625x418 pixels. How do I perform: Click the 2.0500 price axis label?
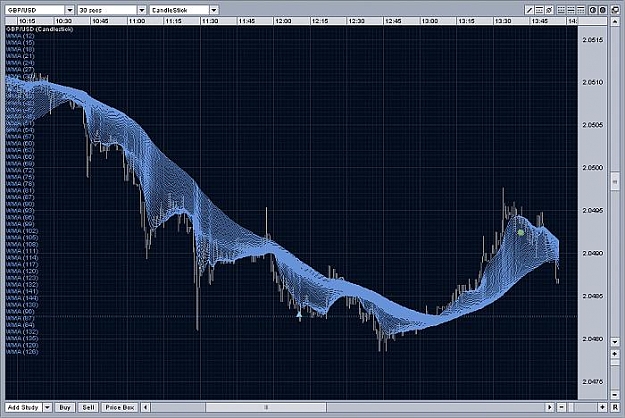[593, 168]
